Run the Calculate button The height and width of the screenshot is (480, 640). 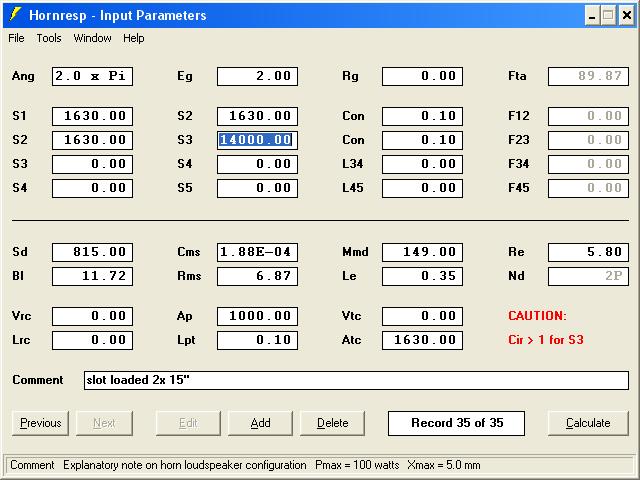tap(588, 423)
